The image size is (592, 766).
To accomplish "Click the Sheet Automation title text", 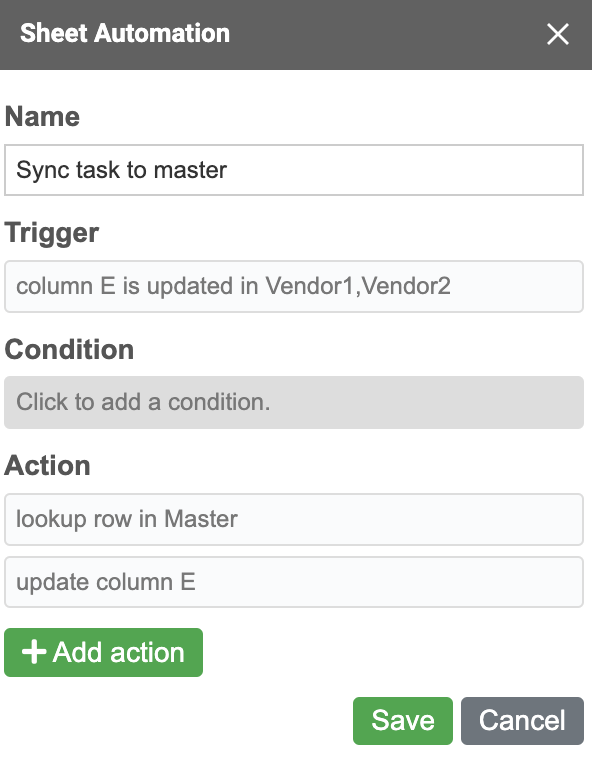I will pyautogui.click(x=125, y=33).
